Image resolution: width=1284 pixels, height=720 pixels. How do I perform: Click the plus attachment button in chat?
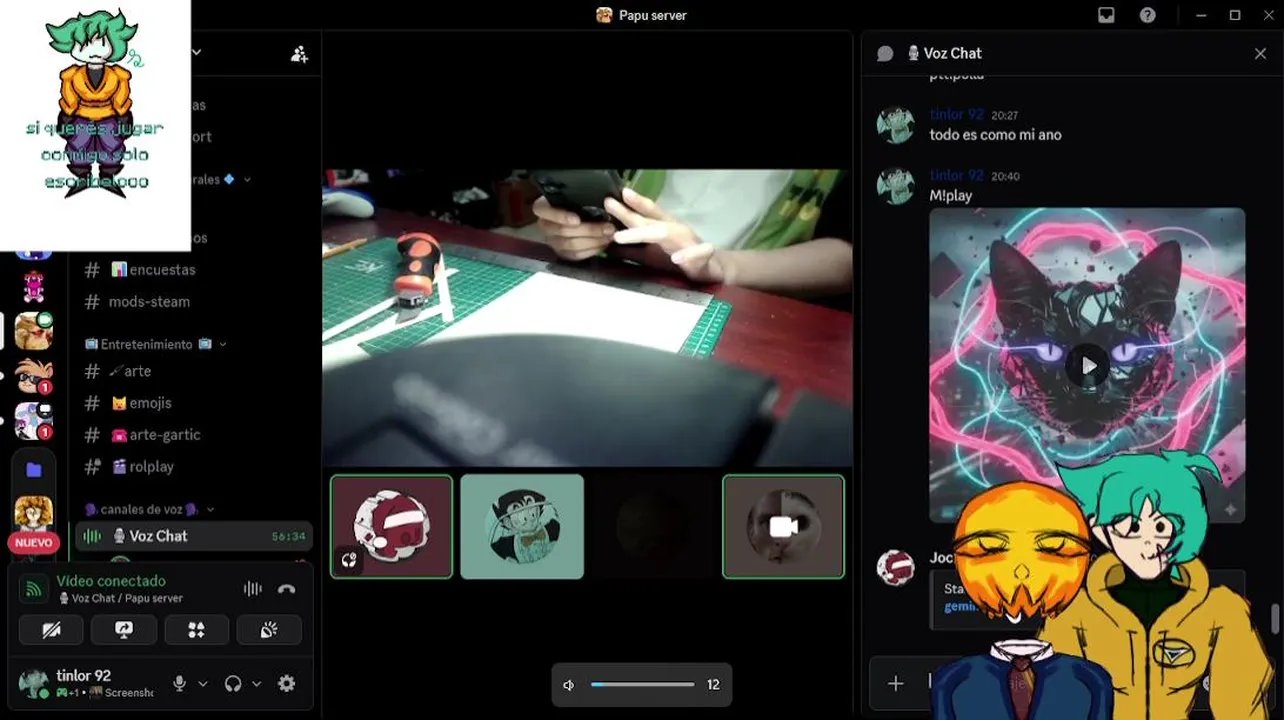point(896,683)
